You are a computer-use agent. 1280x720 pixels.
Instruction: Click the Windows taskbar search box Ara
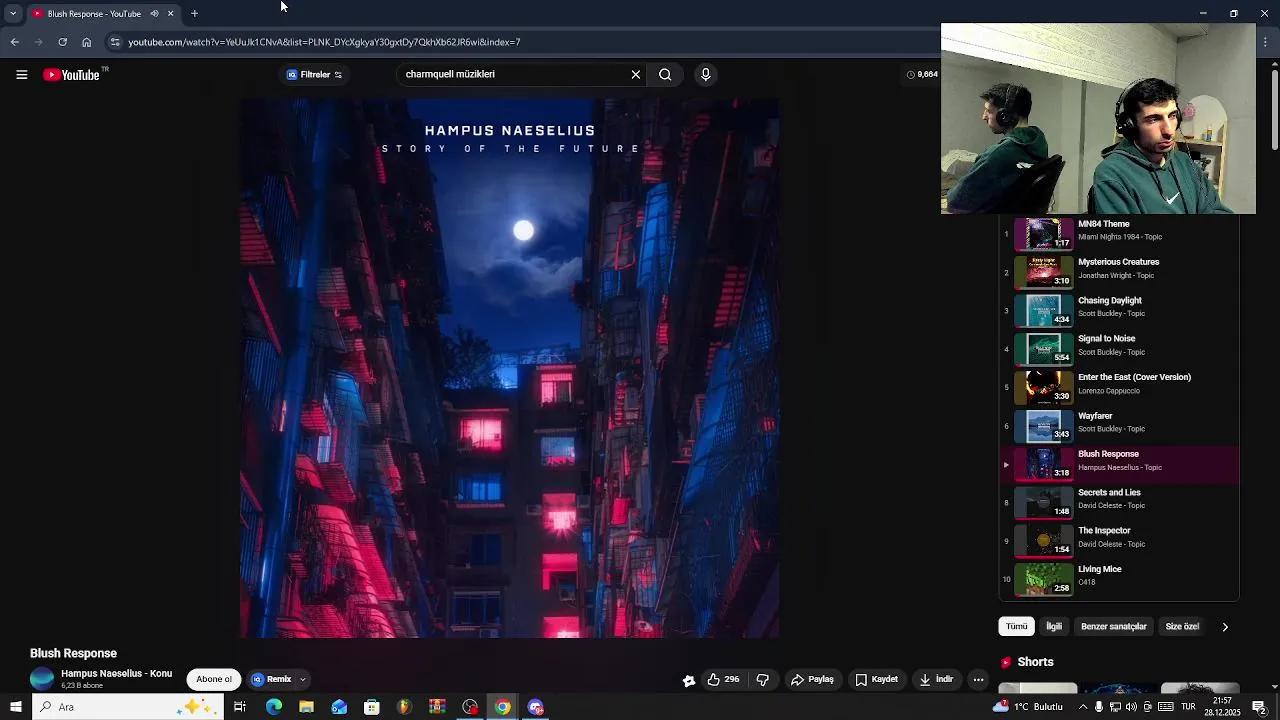pyautogui.click(x=127, y=707)
